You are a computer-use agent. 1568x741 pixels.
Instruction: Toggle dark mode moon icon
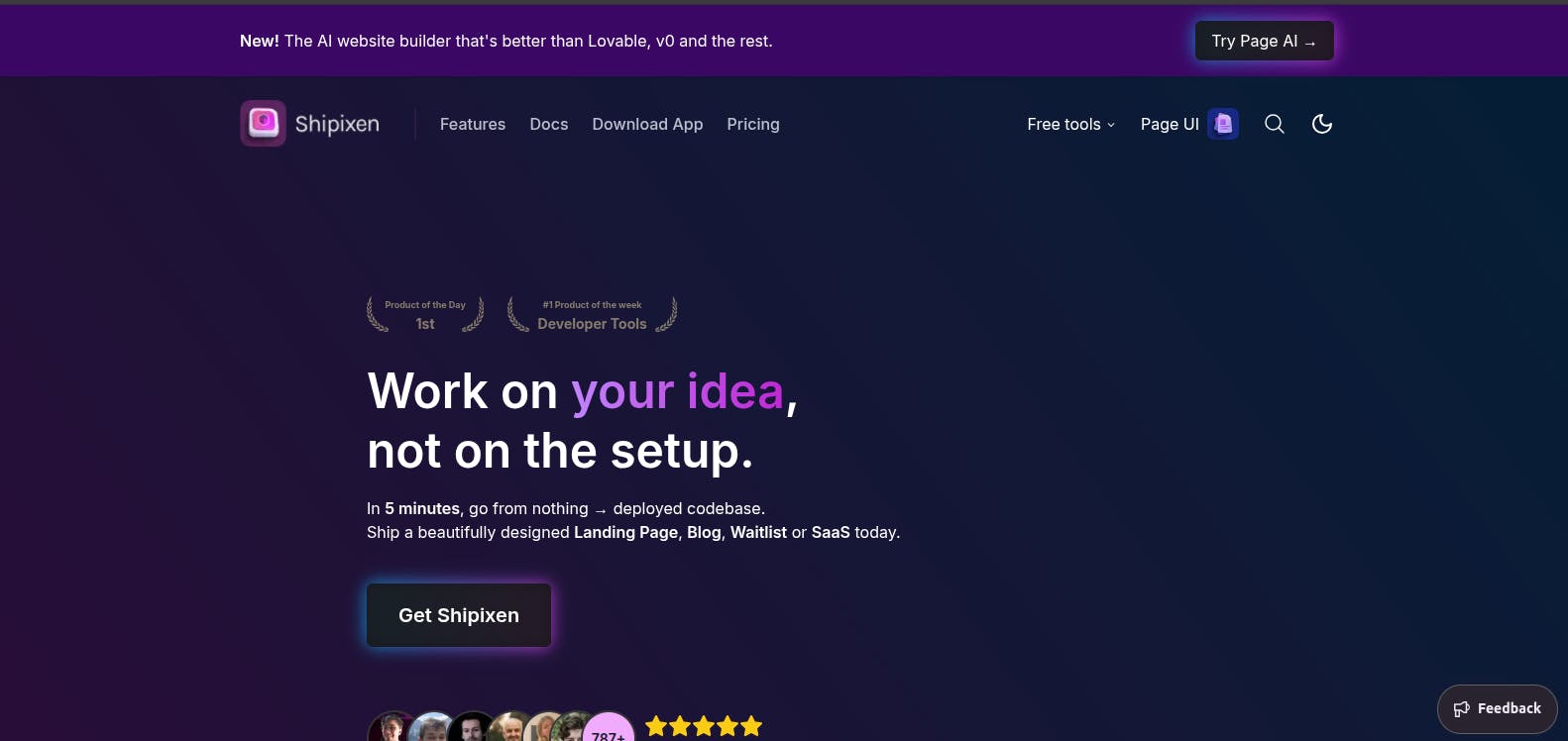(x=1322, y=124)
